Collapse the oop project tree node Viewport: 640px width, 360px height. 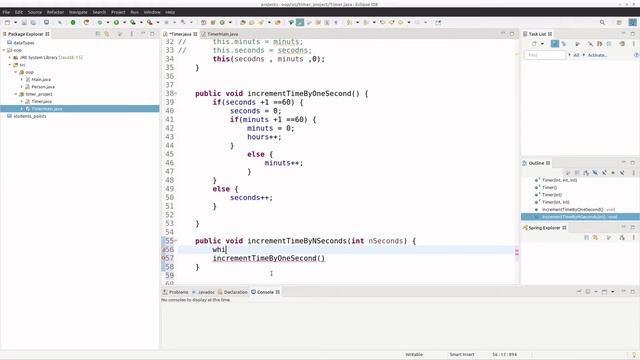pos(4,50)
